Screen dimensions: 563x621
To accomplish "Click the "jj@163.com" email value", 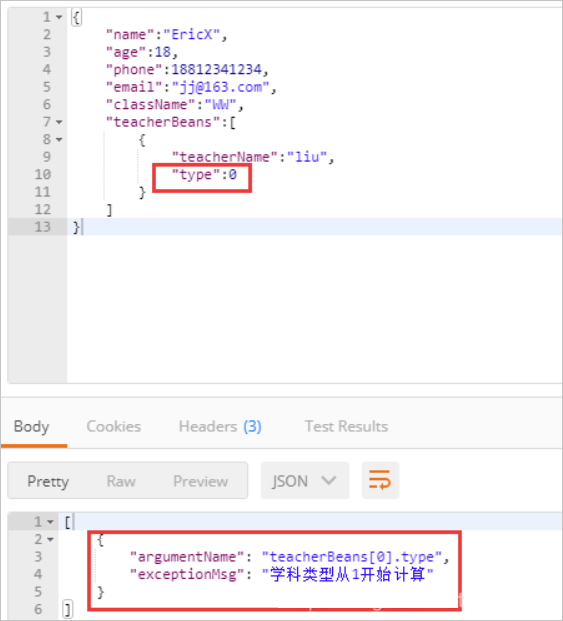I will pyautogui.click(x=221, y=87).
